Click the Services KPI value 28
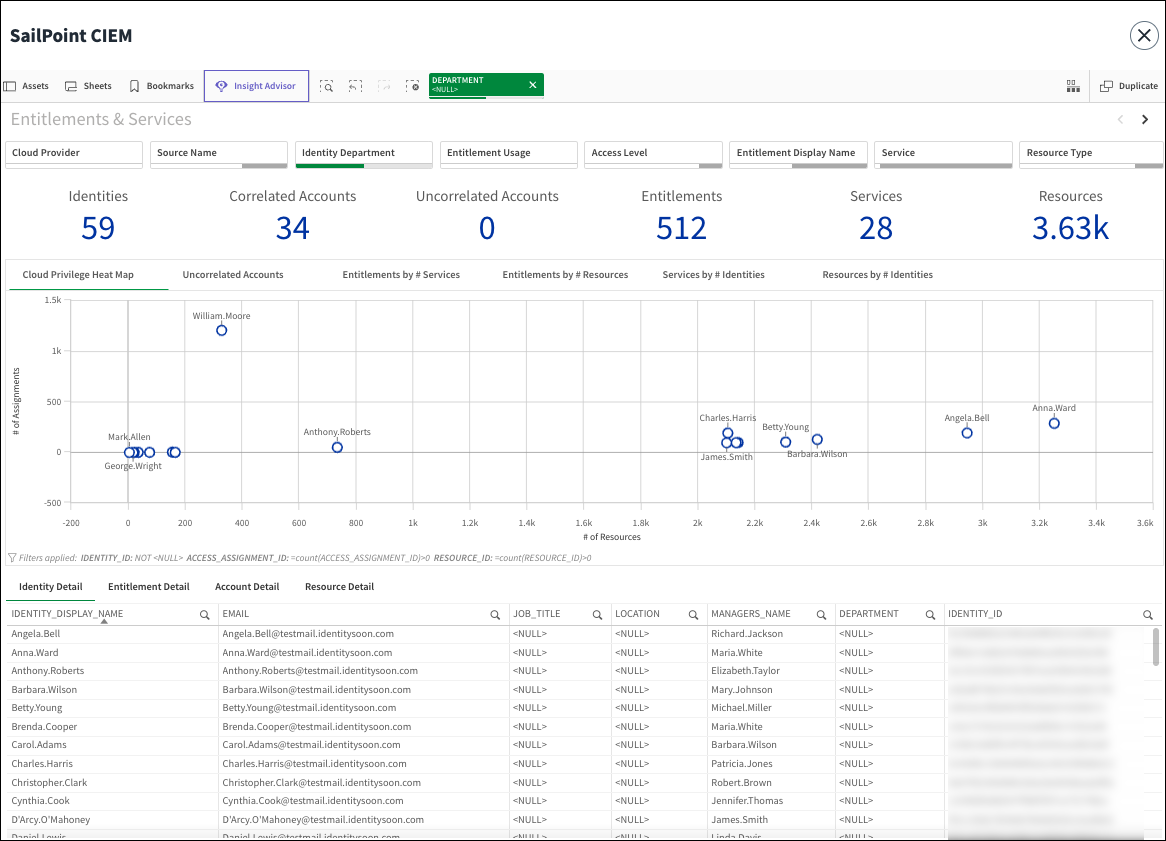This screenshot has height=841, width=1166. tap(876, 228)
